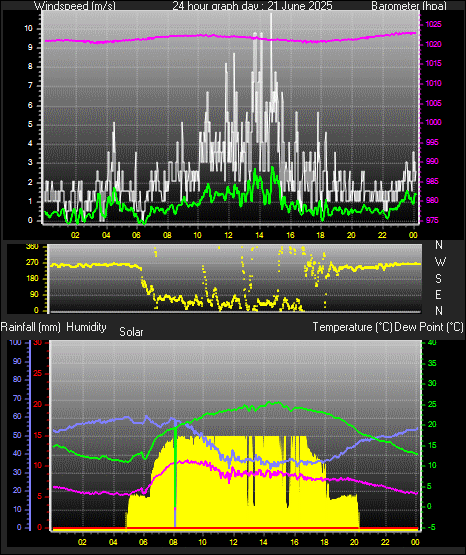Click the E compass direction label
Viewport: 466px width, 555px height.
438,294
